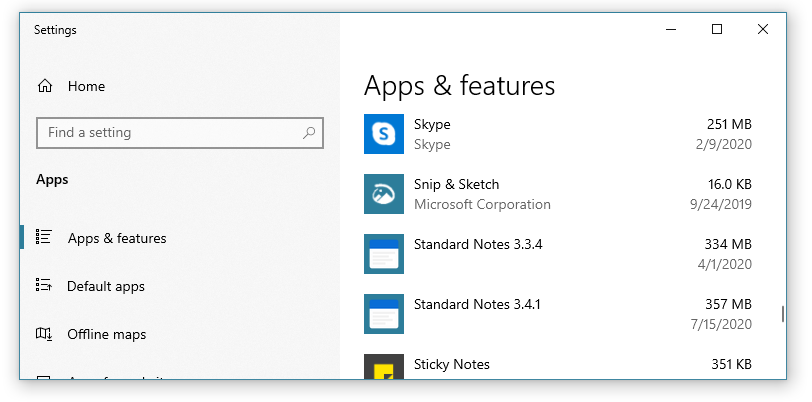
Task: Select Standard Notes 3.4.1 name
Action: [477, 304]
